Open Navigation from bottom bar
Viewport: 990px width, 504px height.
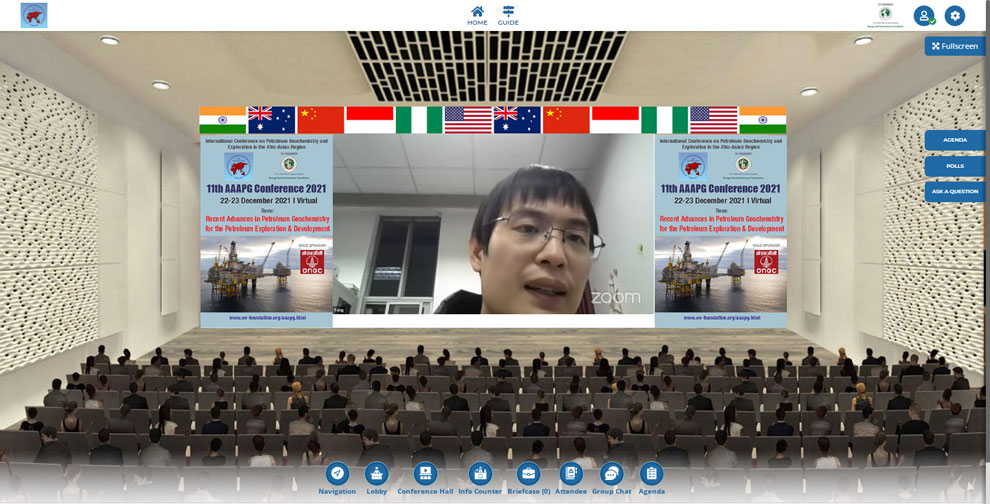pyautogui.click(x=337, y=479)
